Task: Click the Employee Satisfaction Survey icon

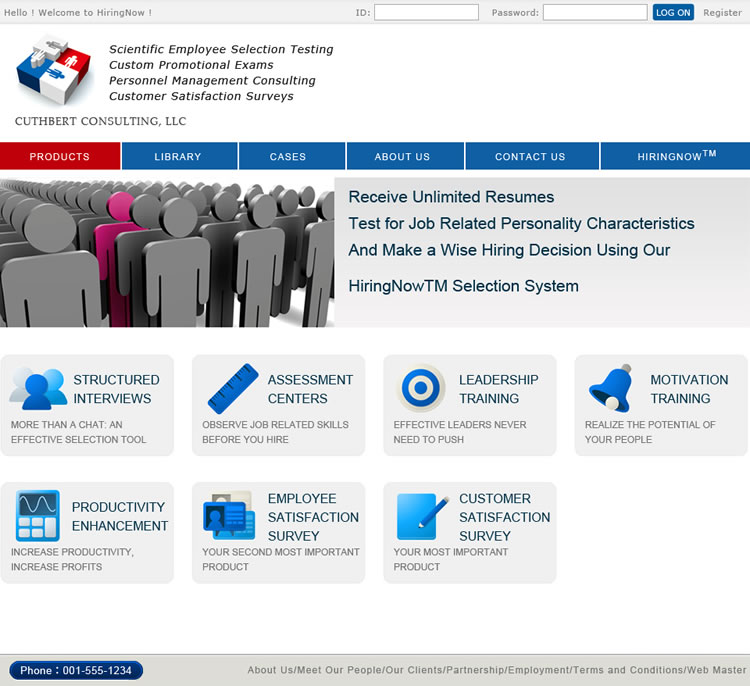Action: (x=229, y=516)
